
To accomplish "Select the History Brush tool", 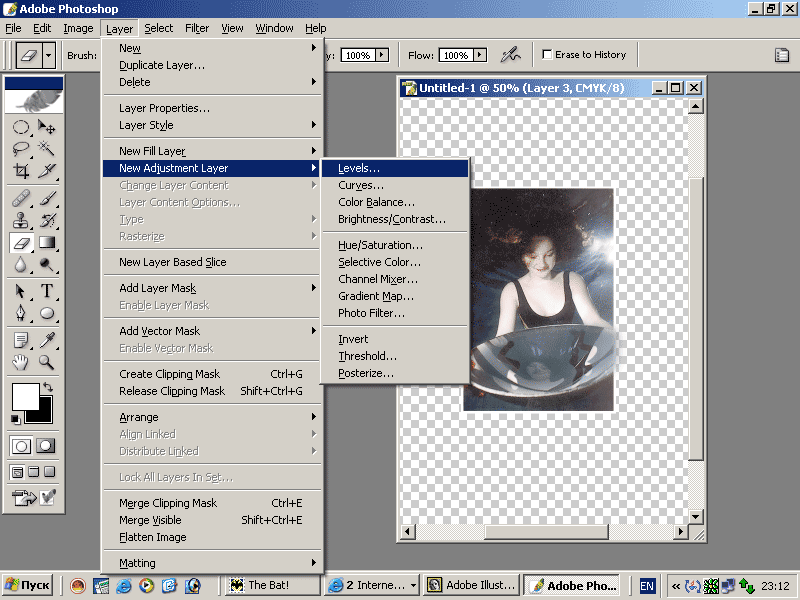I will pos(47,220).
